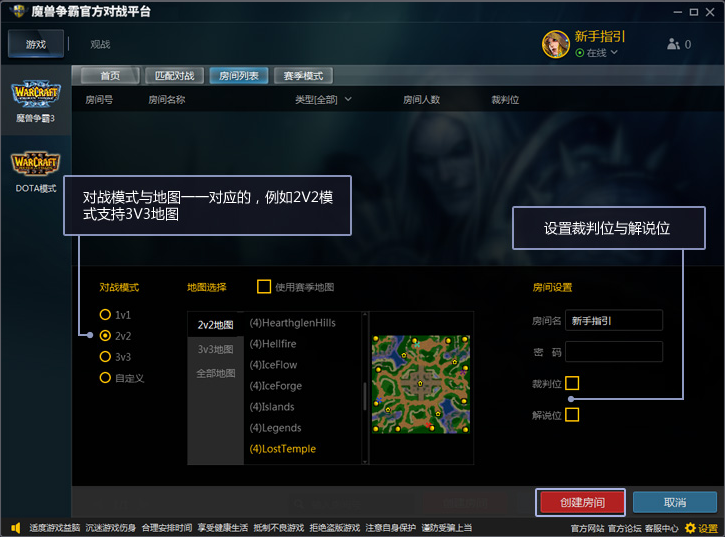Enable the 裁判位 referee checkbox
This screenshot has height=537, width=725.
click(x=572, y=383)
